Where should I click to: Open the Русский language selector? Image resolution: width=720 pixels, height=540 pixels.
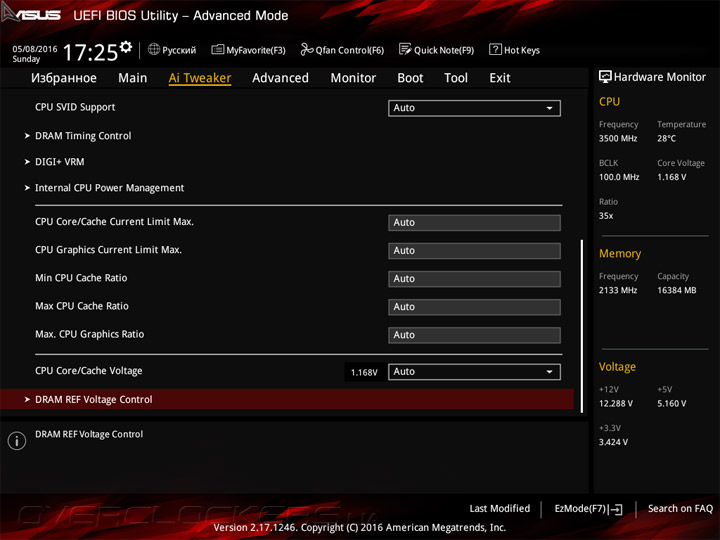(x=172, y=50)
